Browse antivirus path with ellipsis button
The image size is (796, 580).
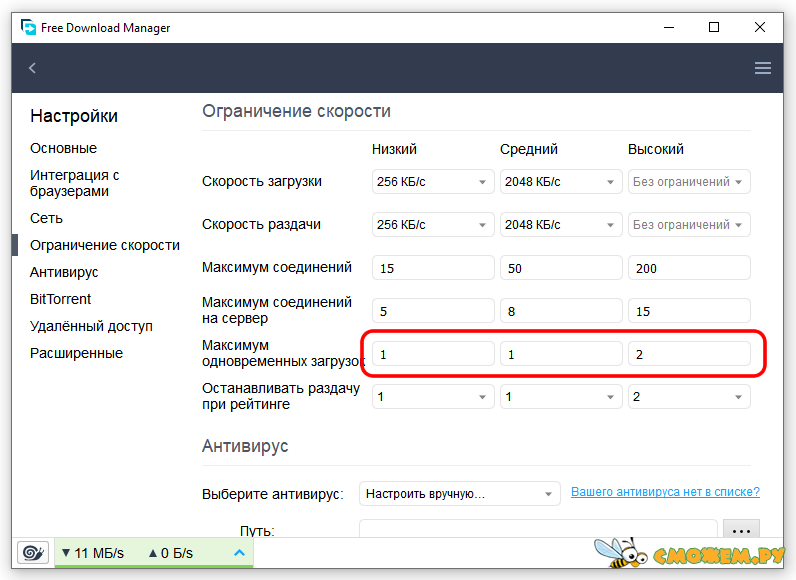pos(741,529)
